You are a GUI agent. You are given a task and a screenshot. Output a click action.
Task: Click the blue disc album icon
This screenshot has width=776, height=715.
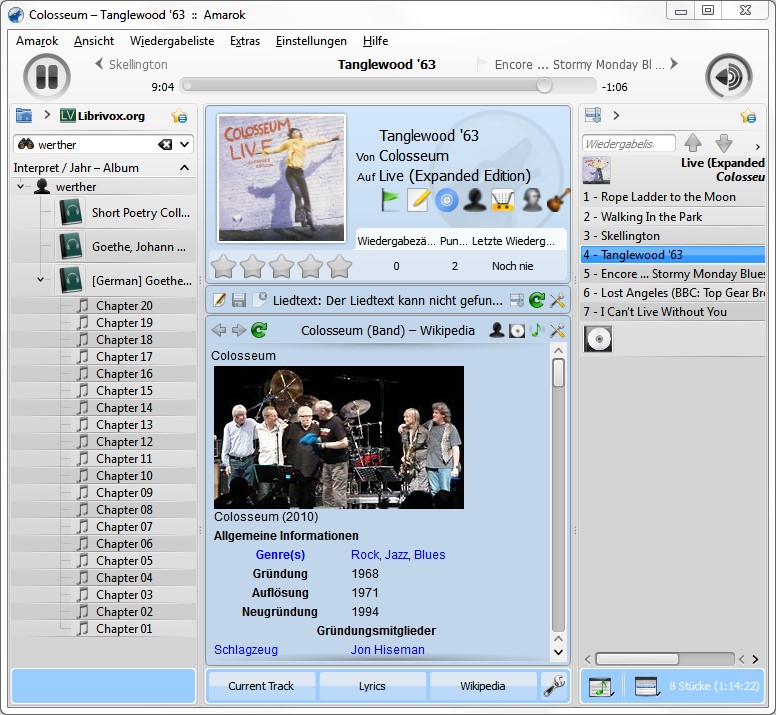(x=447, y=200)
